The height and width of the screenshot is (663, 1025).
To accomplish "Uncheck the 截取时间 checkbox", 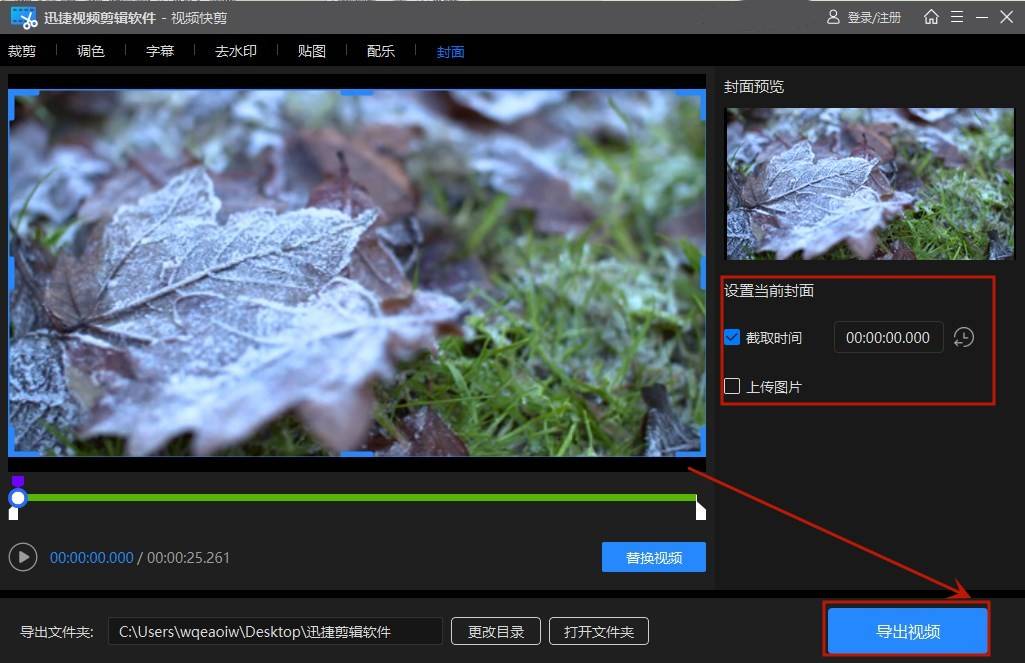I will tap(732, 337).
